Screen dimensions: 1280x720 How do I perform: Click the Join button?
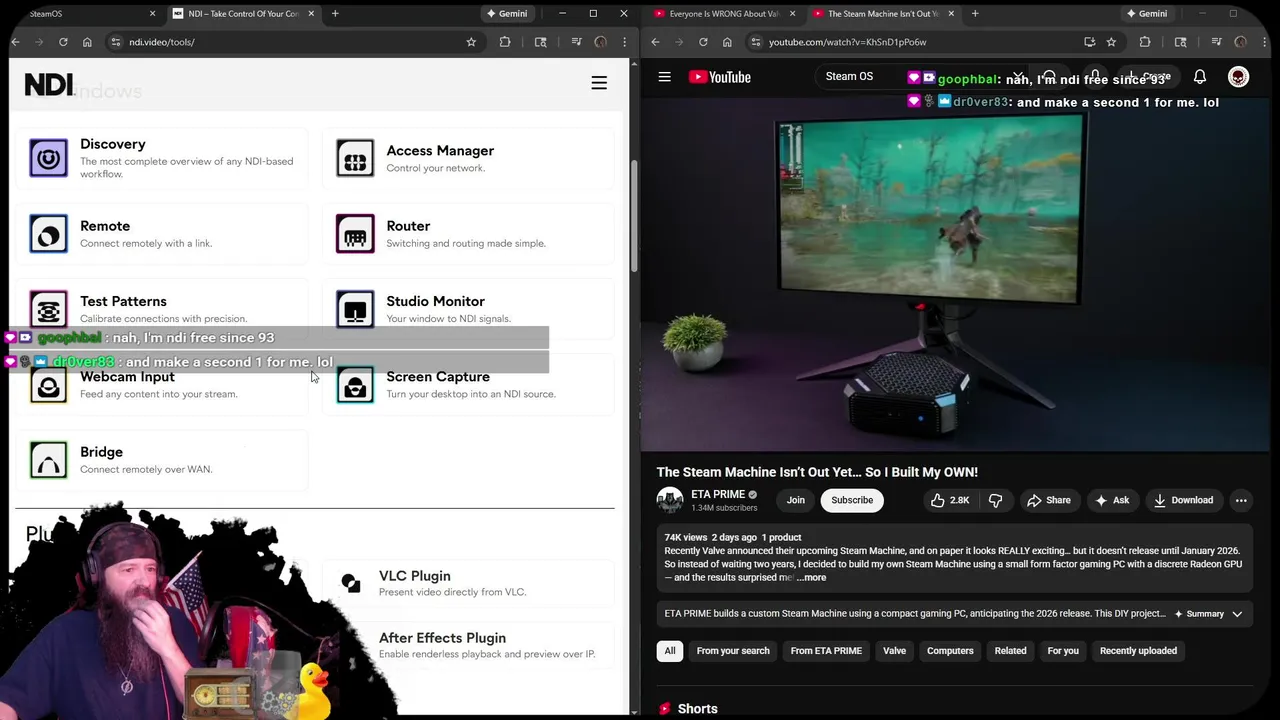796,500
